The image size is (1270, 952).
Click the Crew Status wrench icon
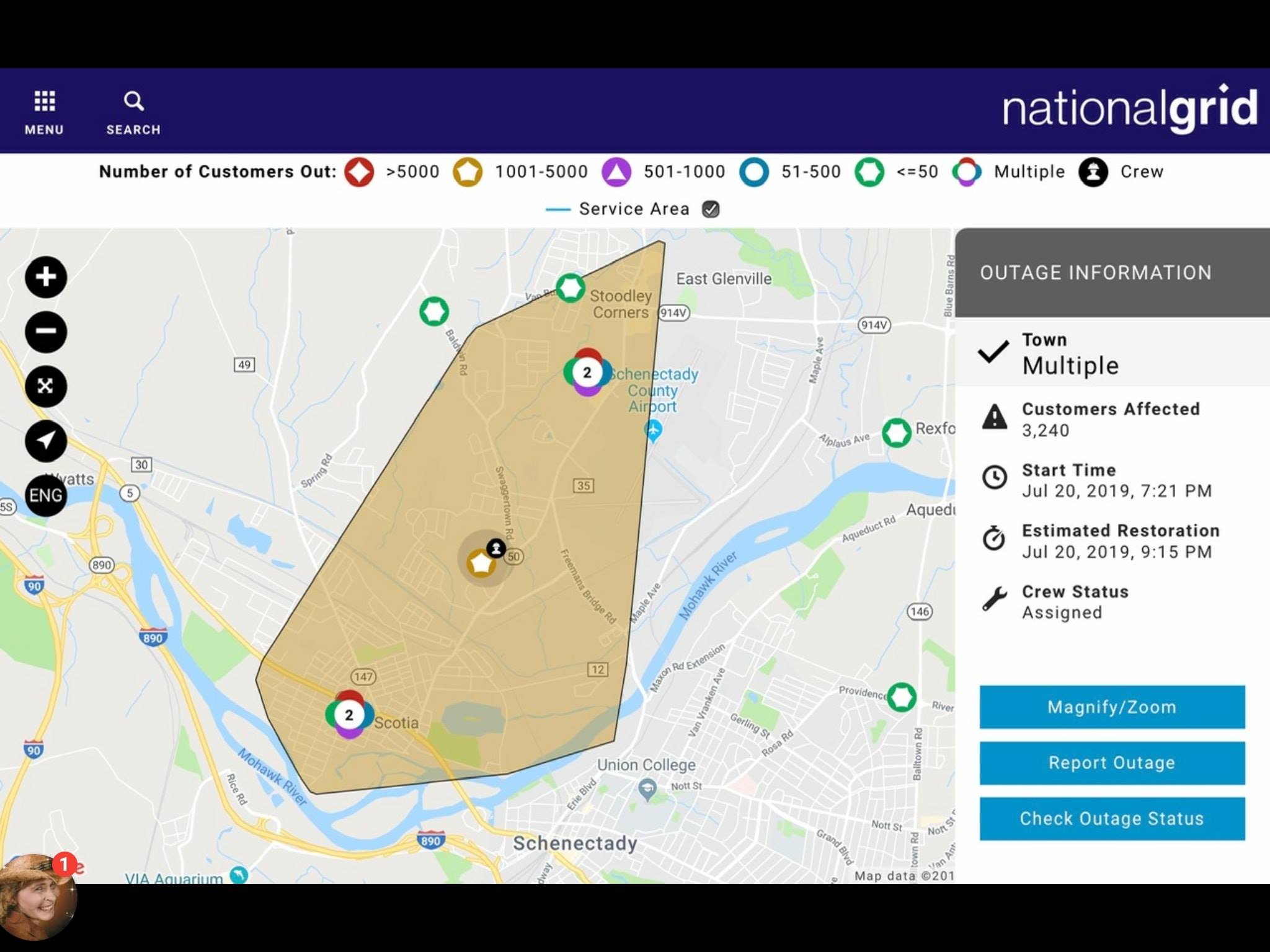995,599
